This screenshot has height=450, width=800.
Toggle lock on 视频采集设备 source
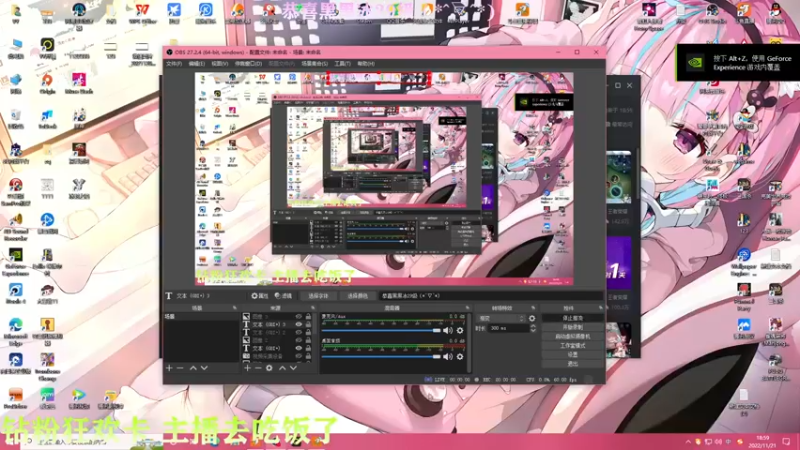pyautogui.click(x=308, y=356)
